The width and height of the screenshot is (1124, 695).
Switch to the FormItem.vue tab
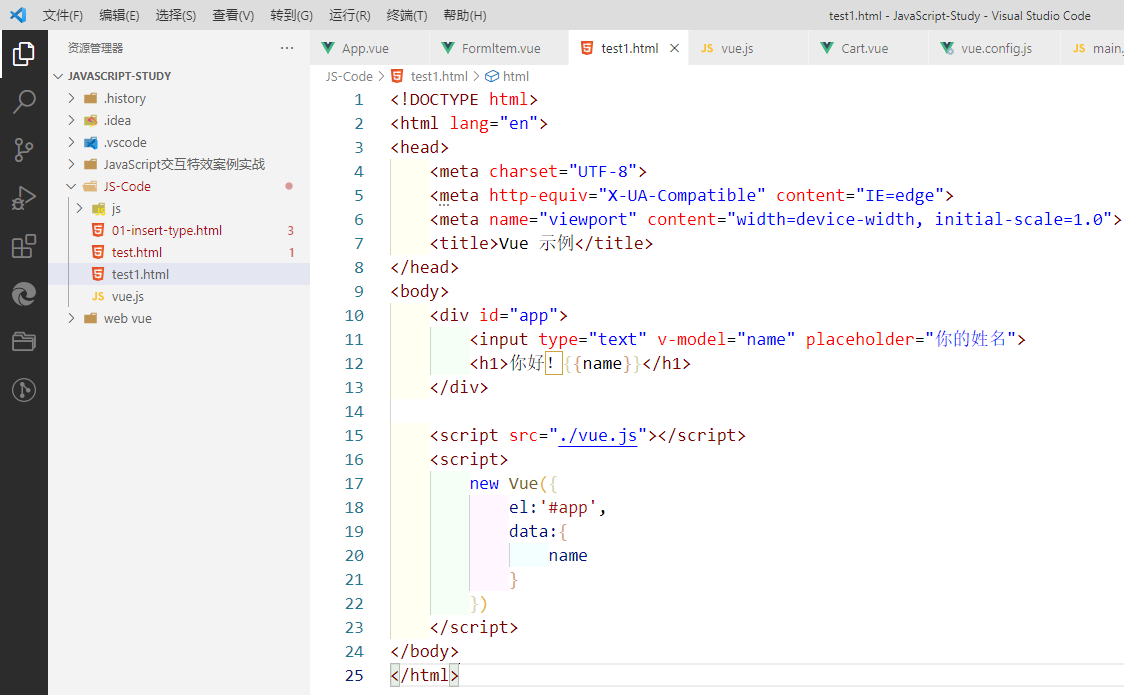point(499,48)
